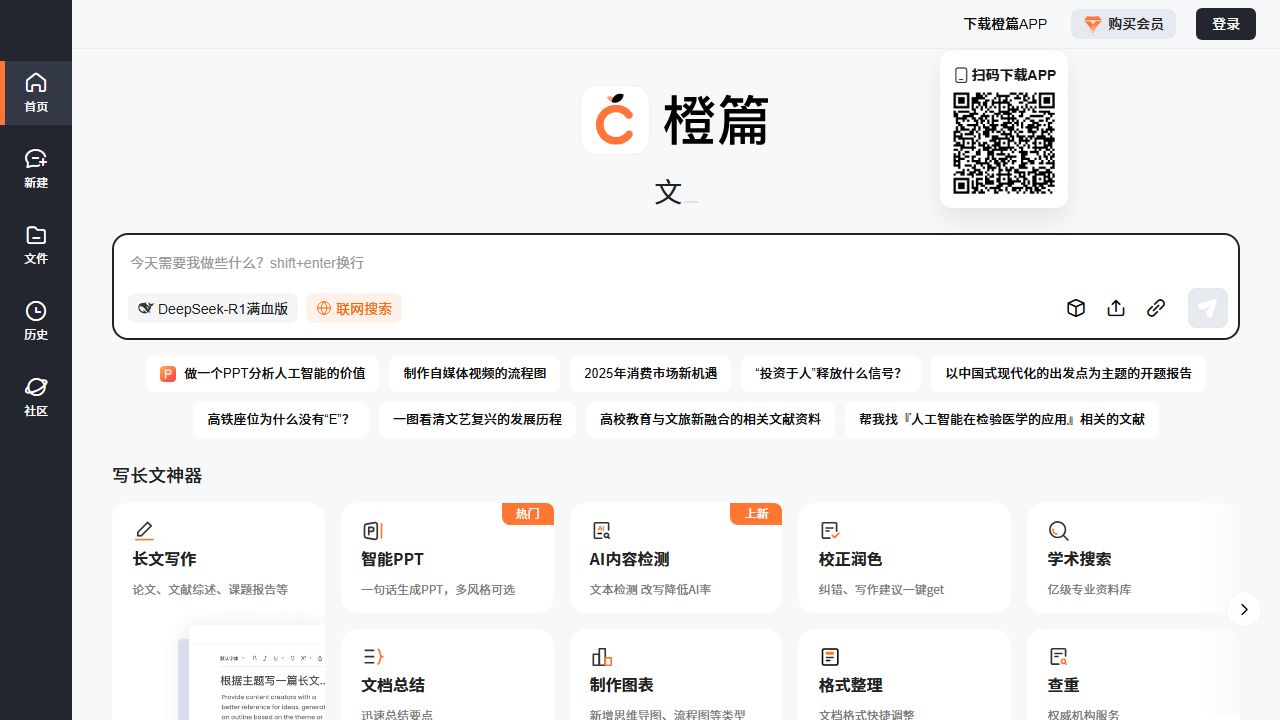Select the 高铁座位为什么没有"E" suggestion
Screen dimensions: 1280x720
pyautogui.click(x=281, y=419)
